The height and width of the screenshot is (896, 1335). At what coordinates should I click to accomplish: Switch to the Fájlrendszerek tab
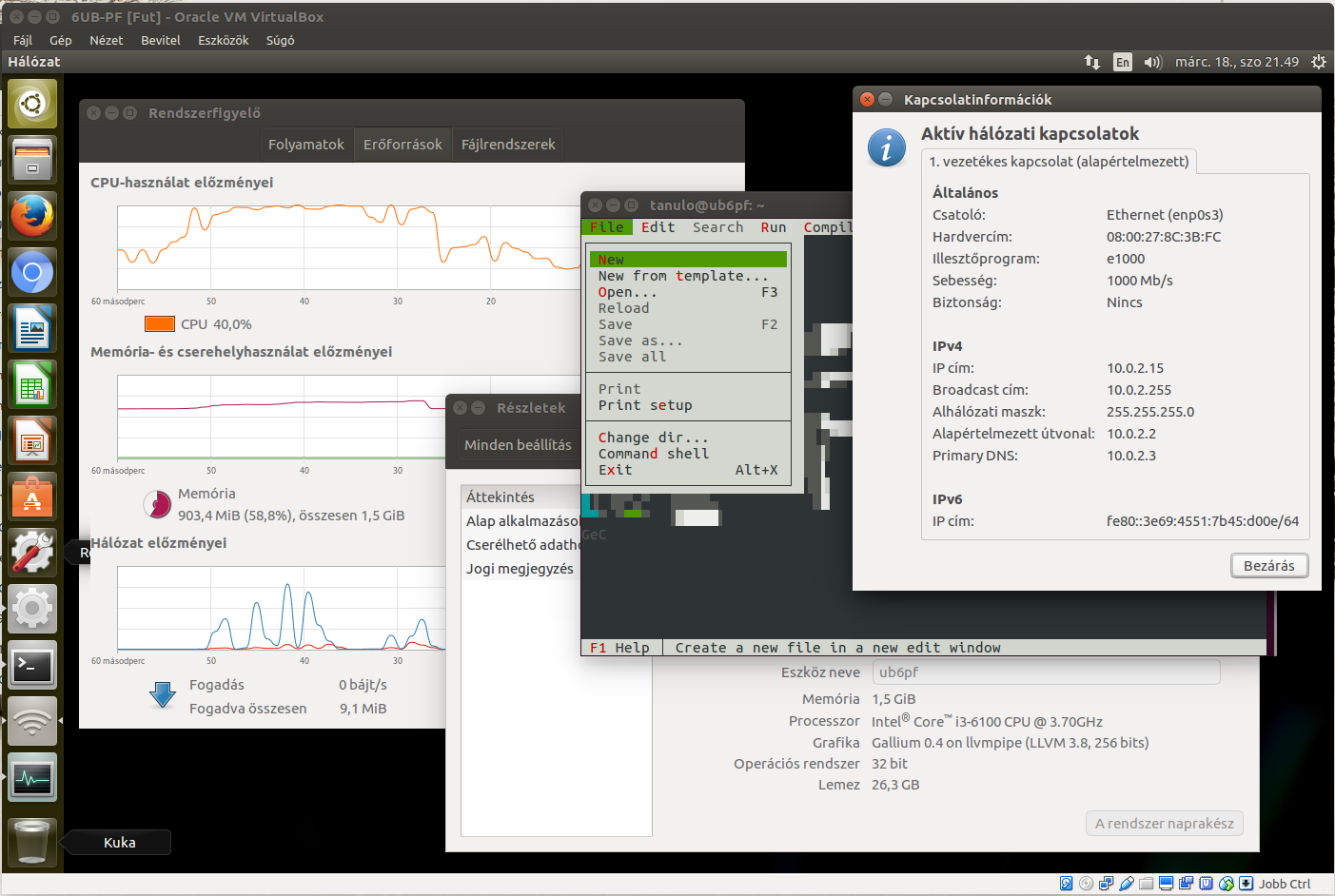pos(508,145)
